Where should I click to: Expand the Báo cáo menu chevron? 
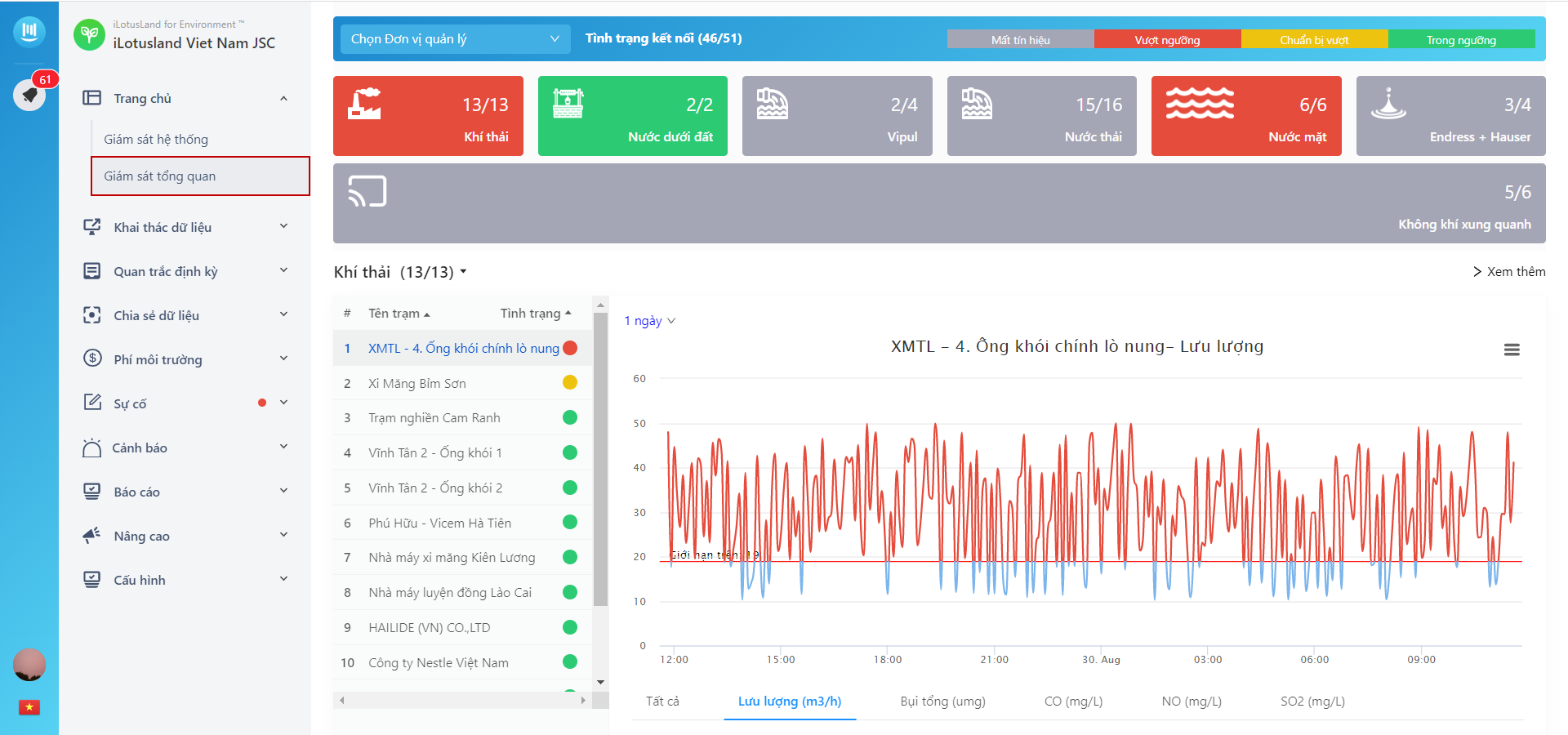tap(283, 491)
